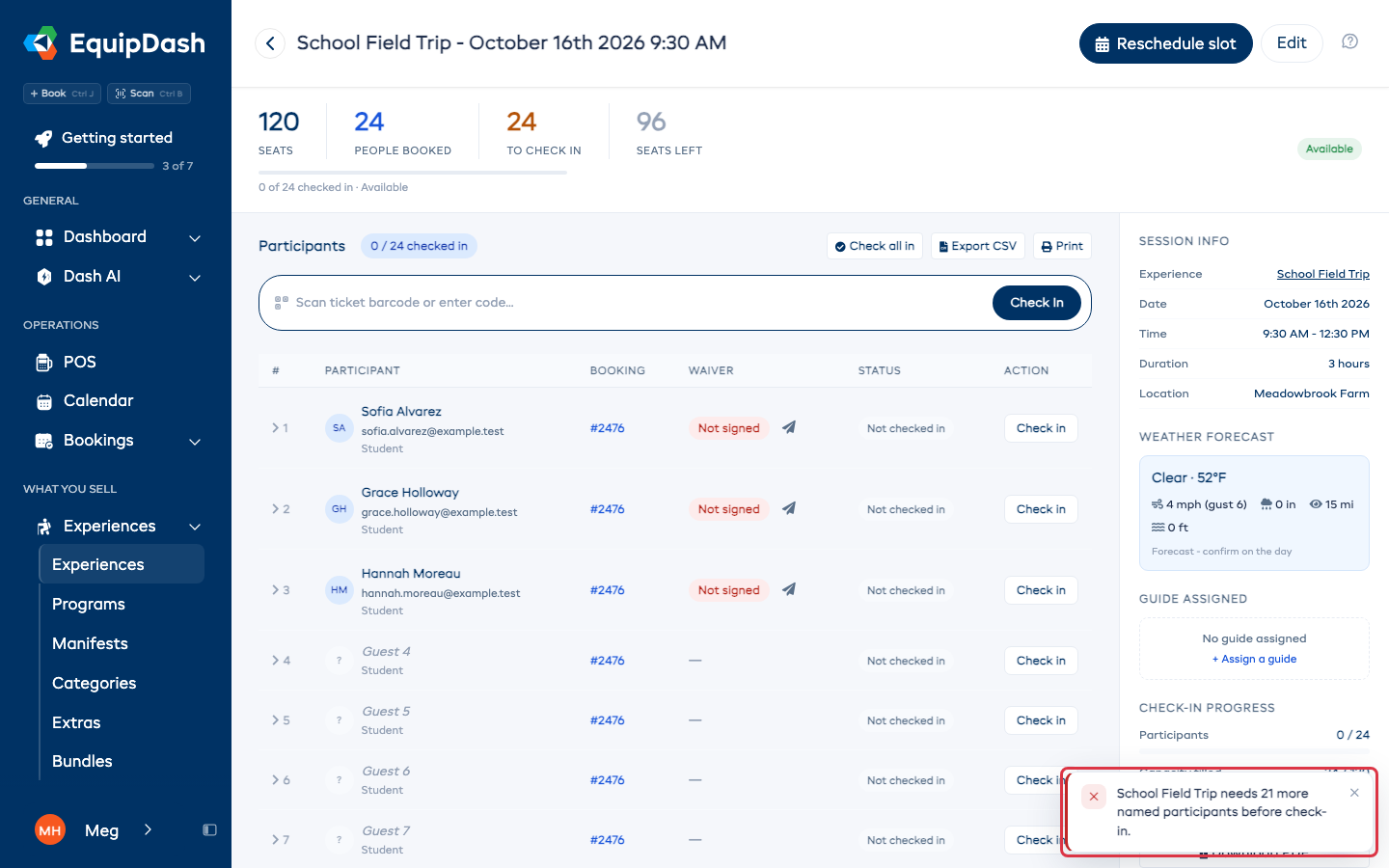Click the MH user avatar

pyautogui.click(x=50, y=829)
